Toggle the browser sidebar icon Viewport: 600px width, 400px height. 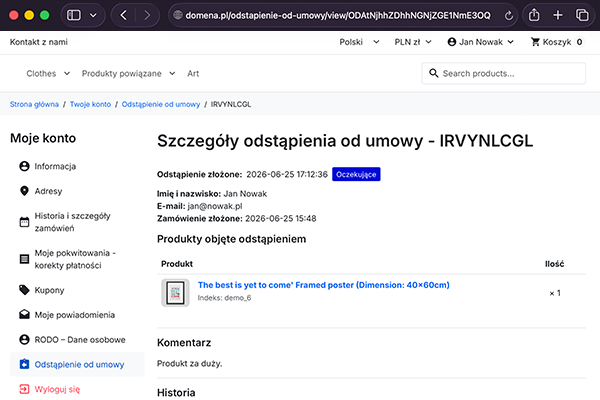[74, 15]
